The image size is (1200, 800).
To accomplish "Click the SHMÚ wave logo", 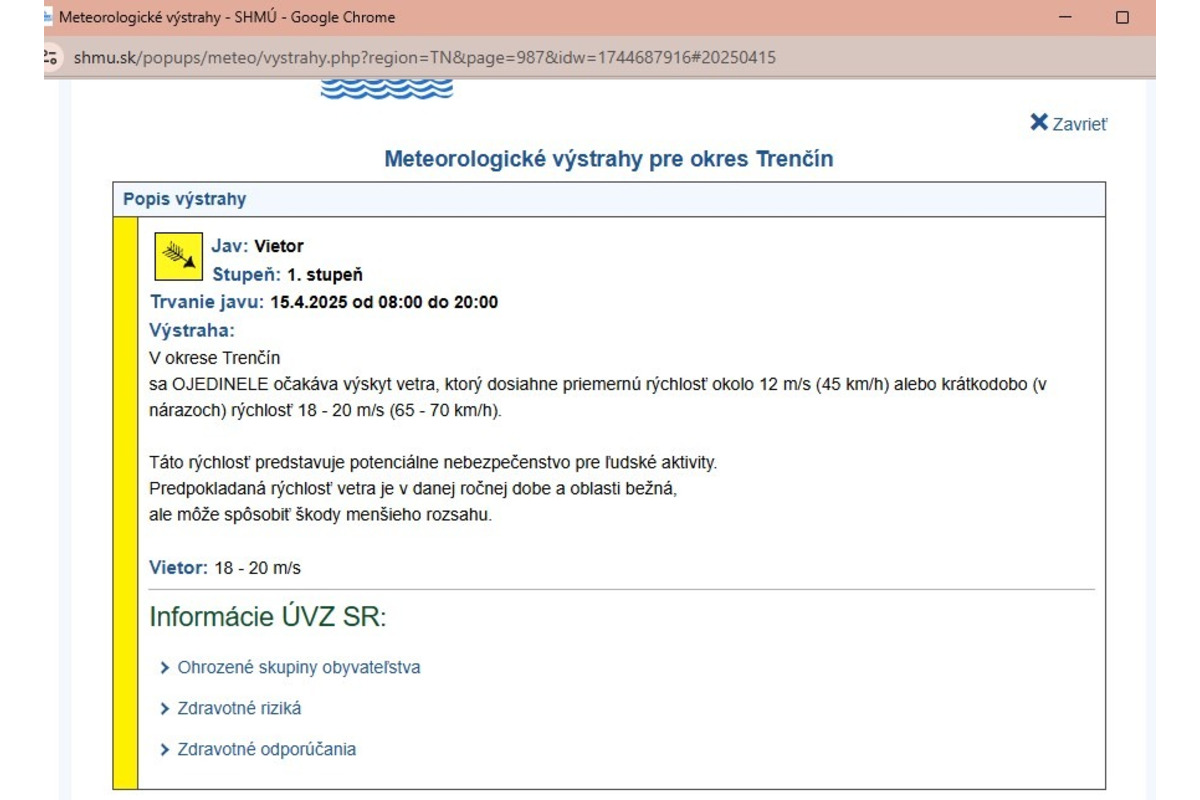I will pos(385,88).
